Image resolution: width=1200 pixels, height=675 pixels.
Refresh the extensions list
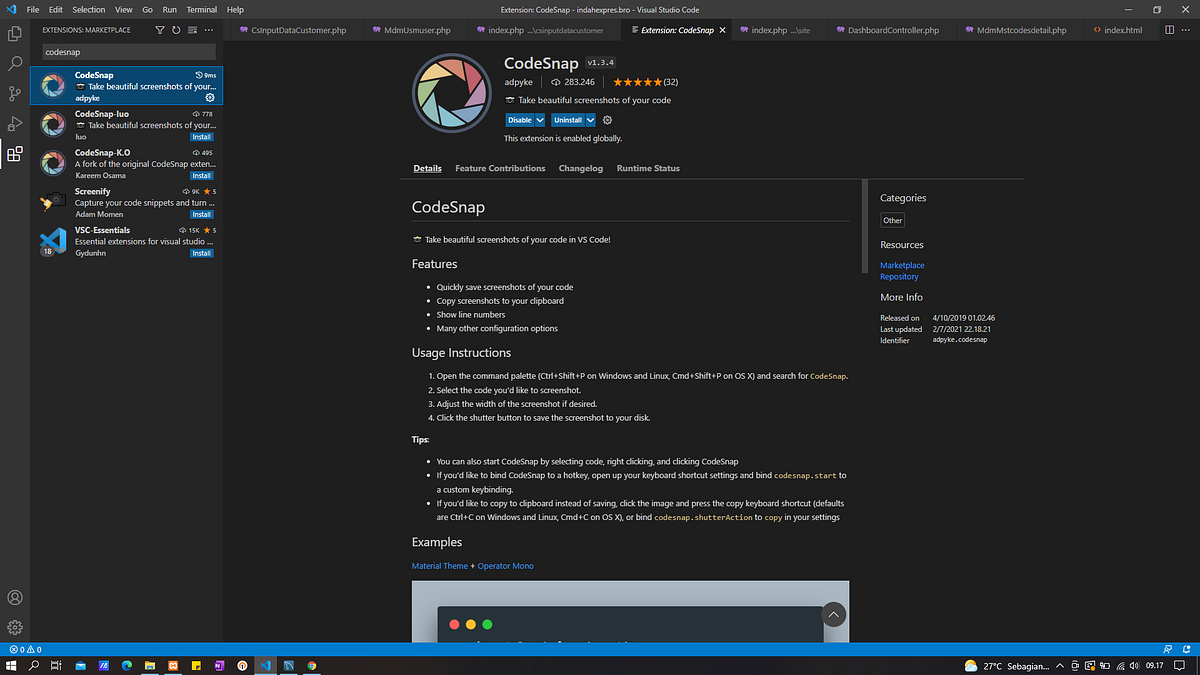174,31
